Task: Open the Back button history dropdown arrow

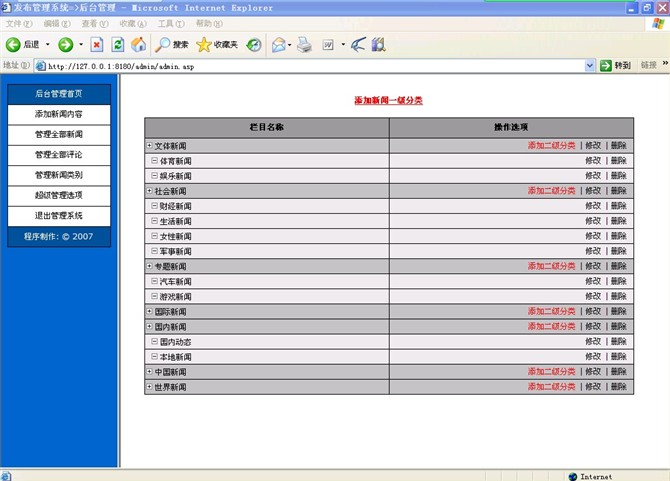Action: coord(47,44)
